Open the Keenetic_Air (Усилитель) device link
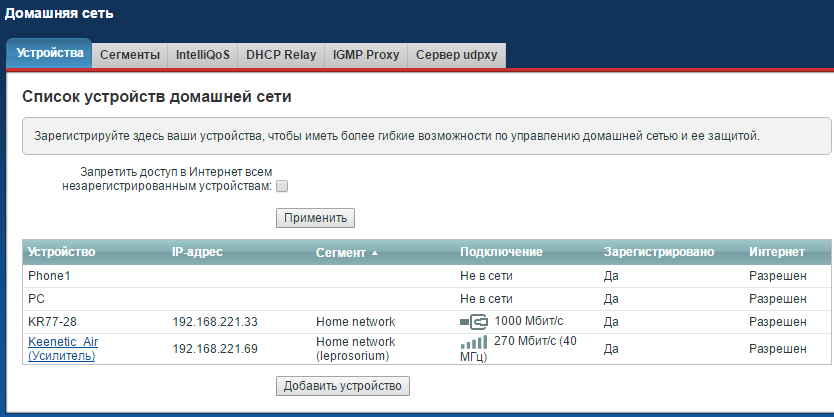The width and height of the screenshot is (834, 417). click(63, 349)
